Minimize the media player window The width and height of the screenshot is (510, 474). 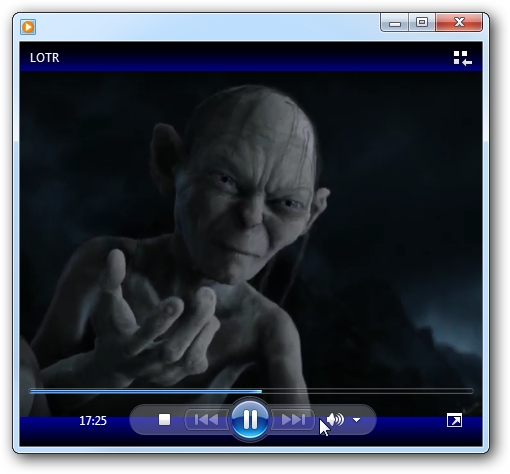point(395,23)
